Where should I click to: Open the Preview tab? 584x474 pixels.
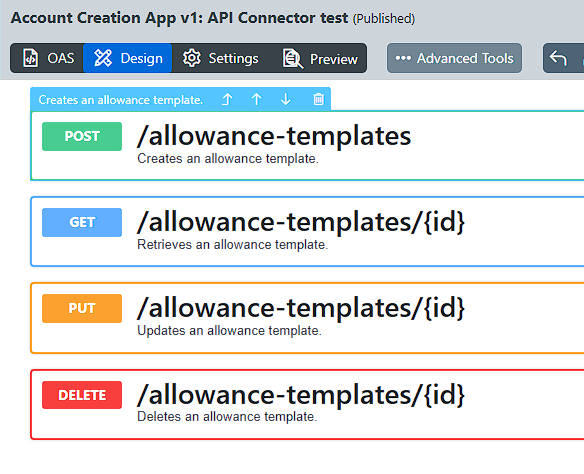pyautogui.click(x=320, y=58)
